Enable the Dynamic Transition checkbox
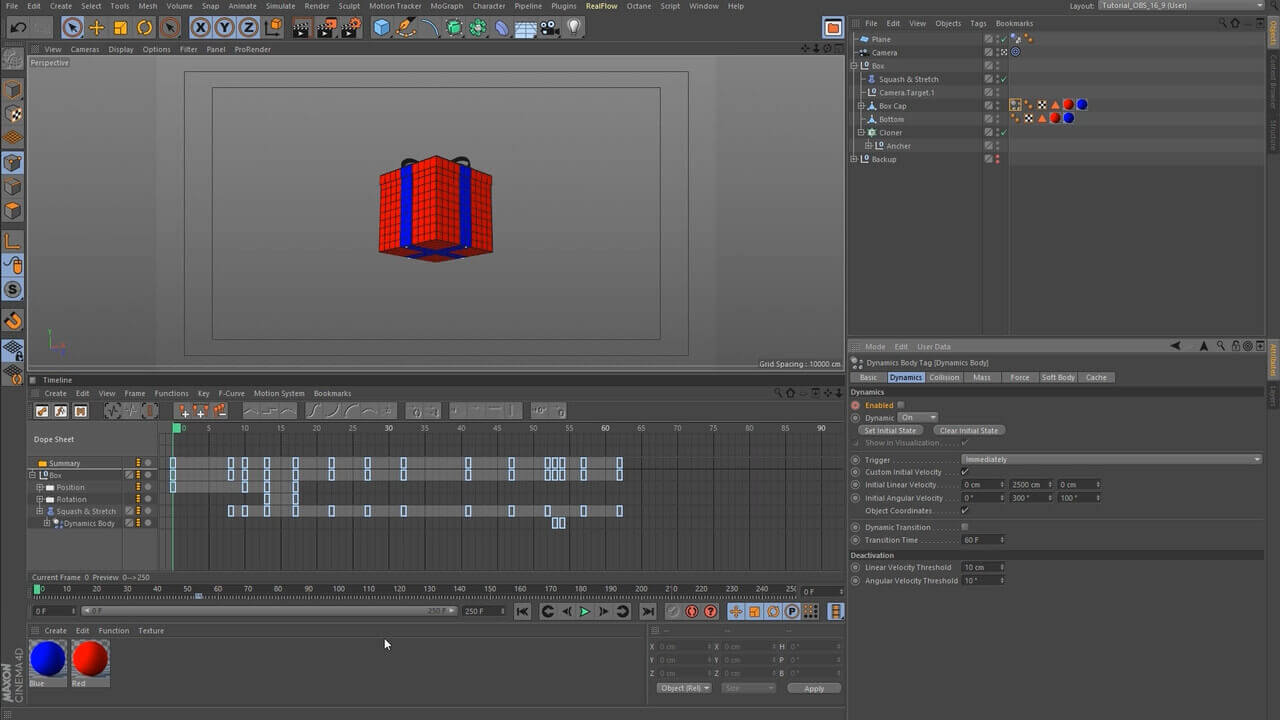This screenshot has height=720, width=1280. 964,527
